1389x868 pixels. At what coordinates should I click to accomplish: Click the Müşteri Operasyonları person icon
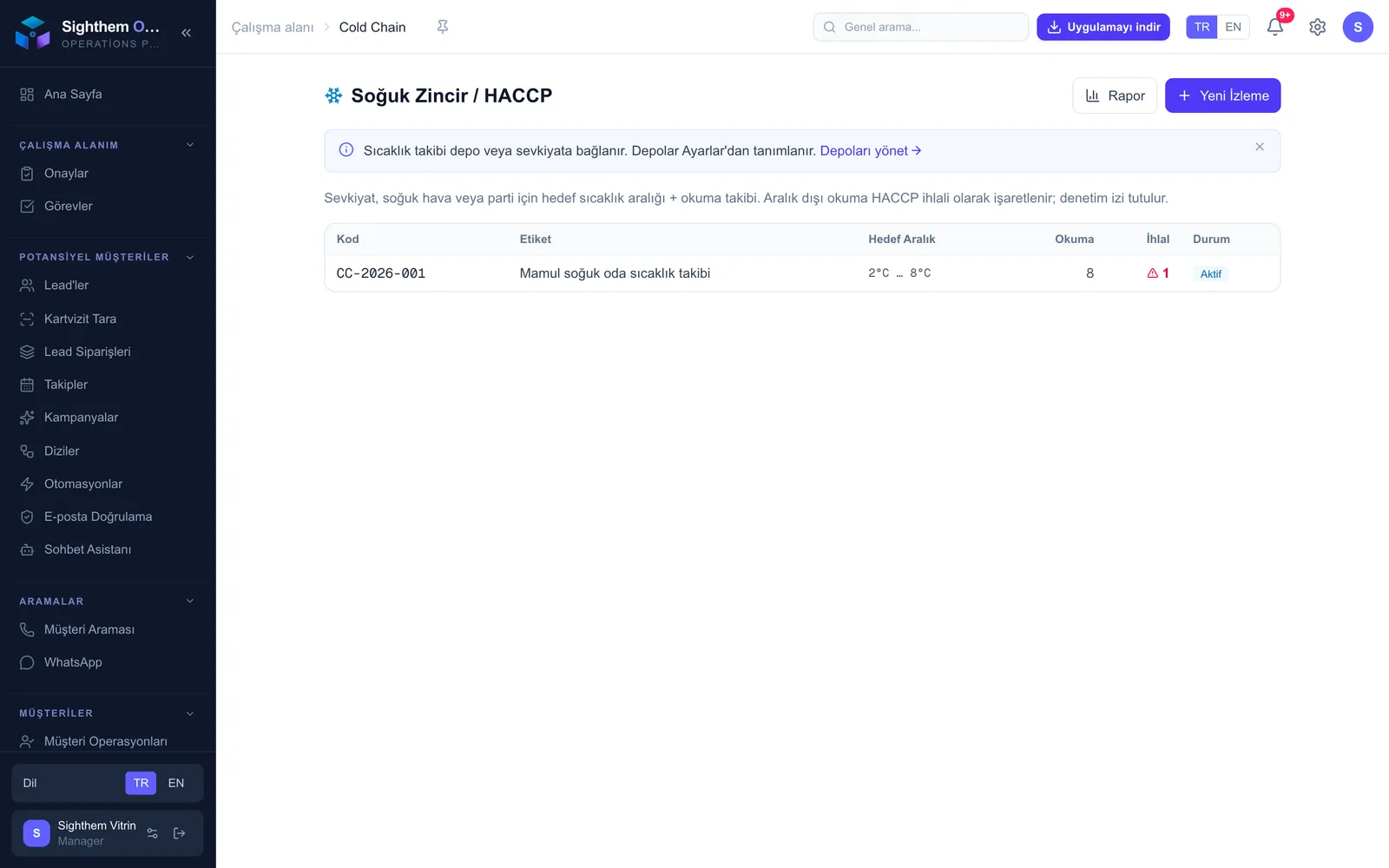coord(27,741)
